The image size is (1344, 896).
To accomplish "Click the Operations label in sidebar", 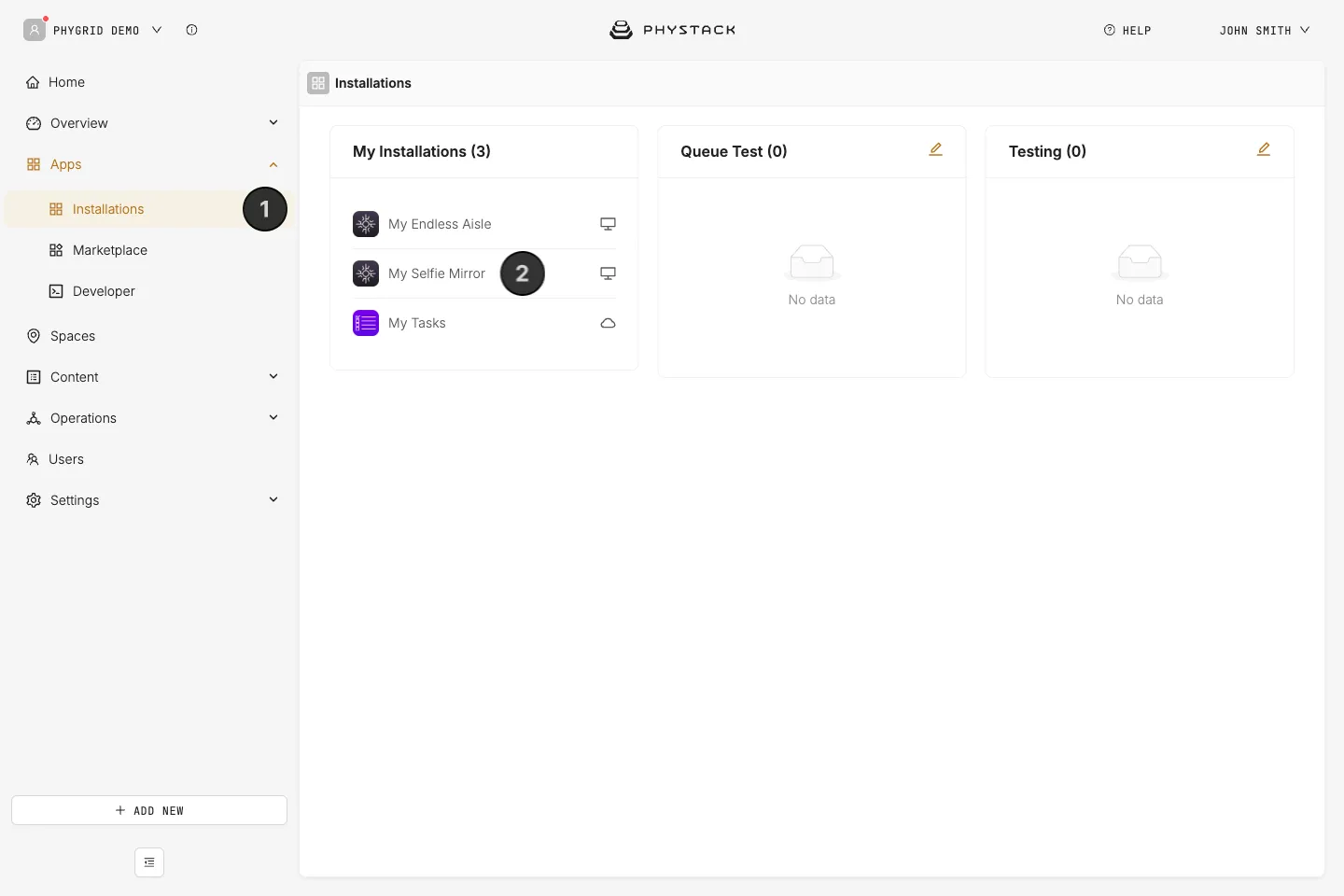I will pos(83,418).
